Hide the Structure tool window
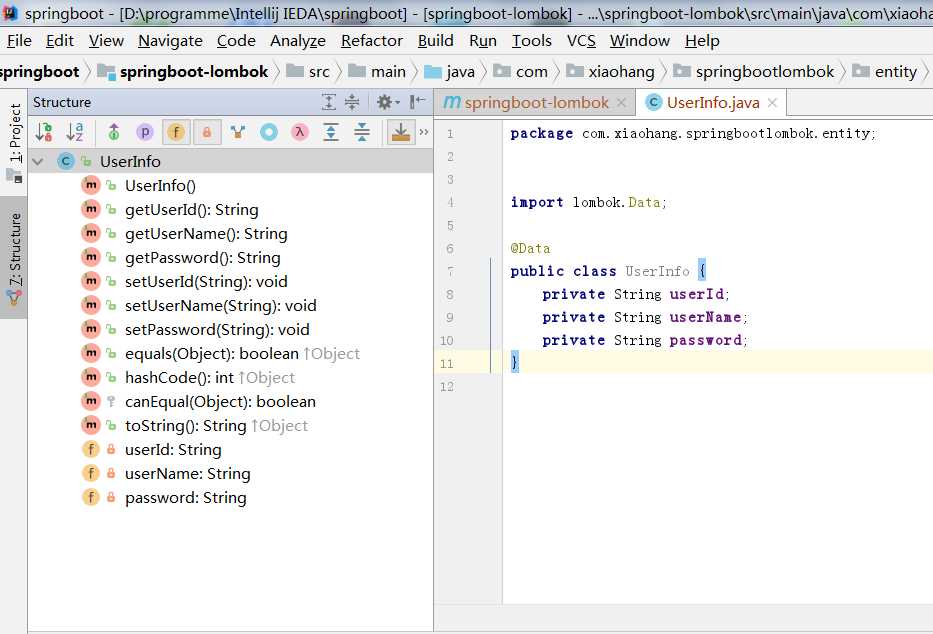Screen dimensions: 933x634 pos(417,102)
